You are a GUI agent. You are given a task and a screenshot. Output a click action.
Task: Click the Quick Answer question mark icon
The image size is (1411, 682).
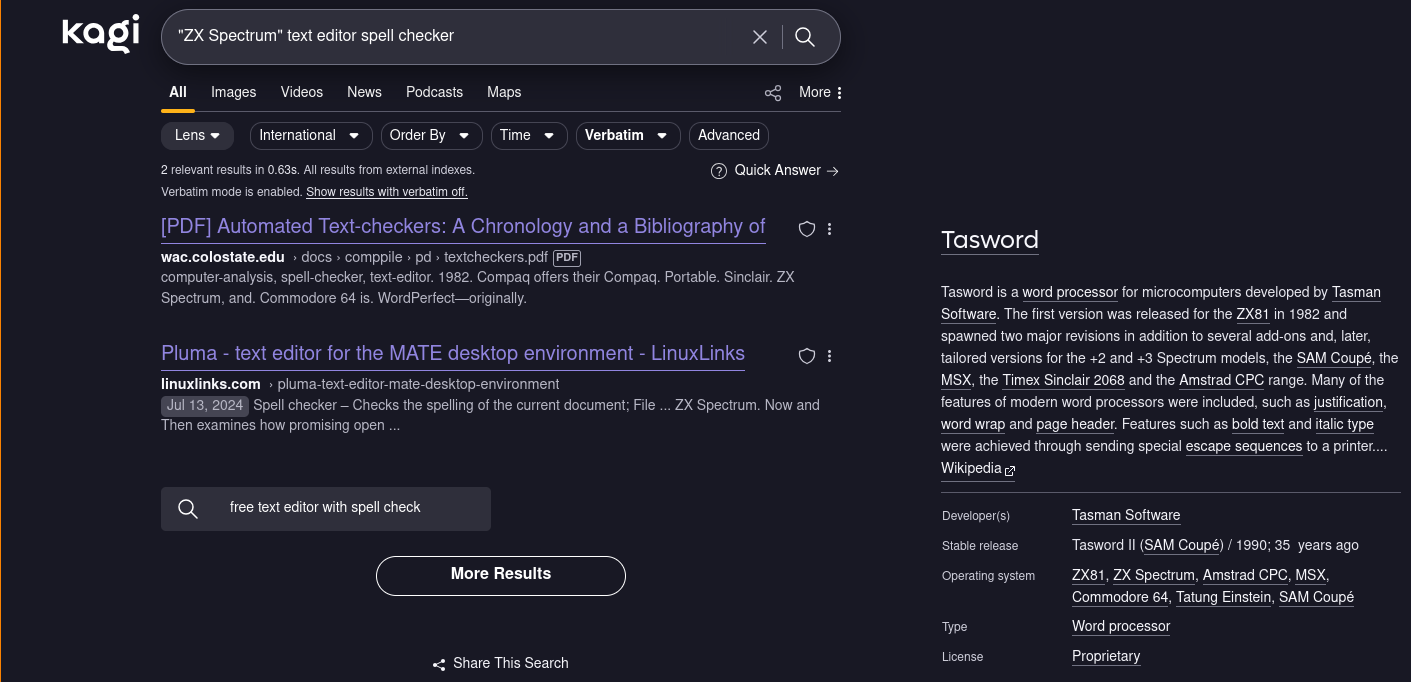pos(718,171)
